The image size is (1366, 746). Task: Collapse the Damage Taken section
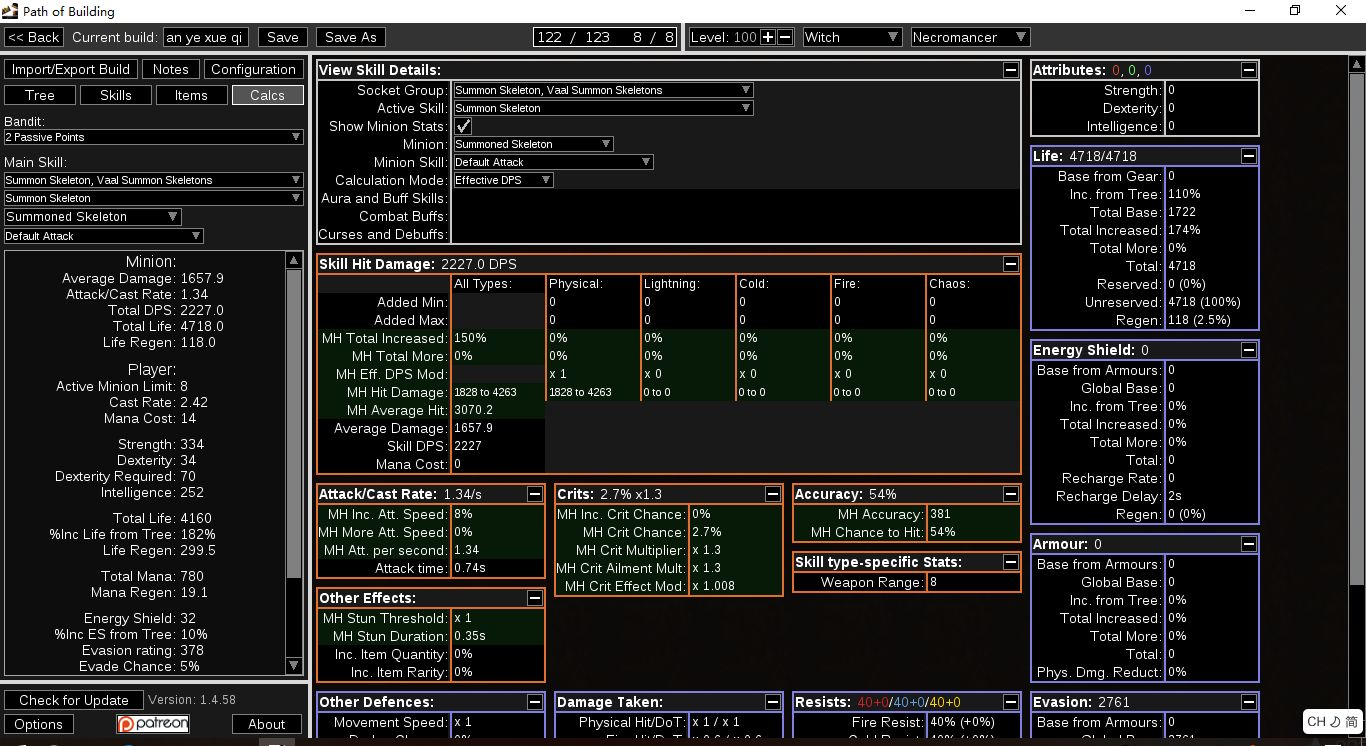(x=773, y=702)
